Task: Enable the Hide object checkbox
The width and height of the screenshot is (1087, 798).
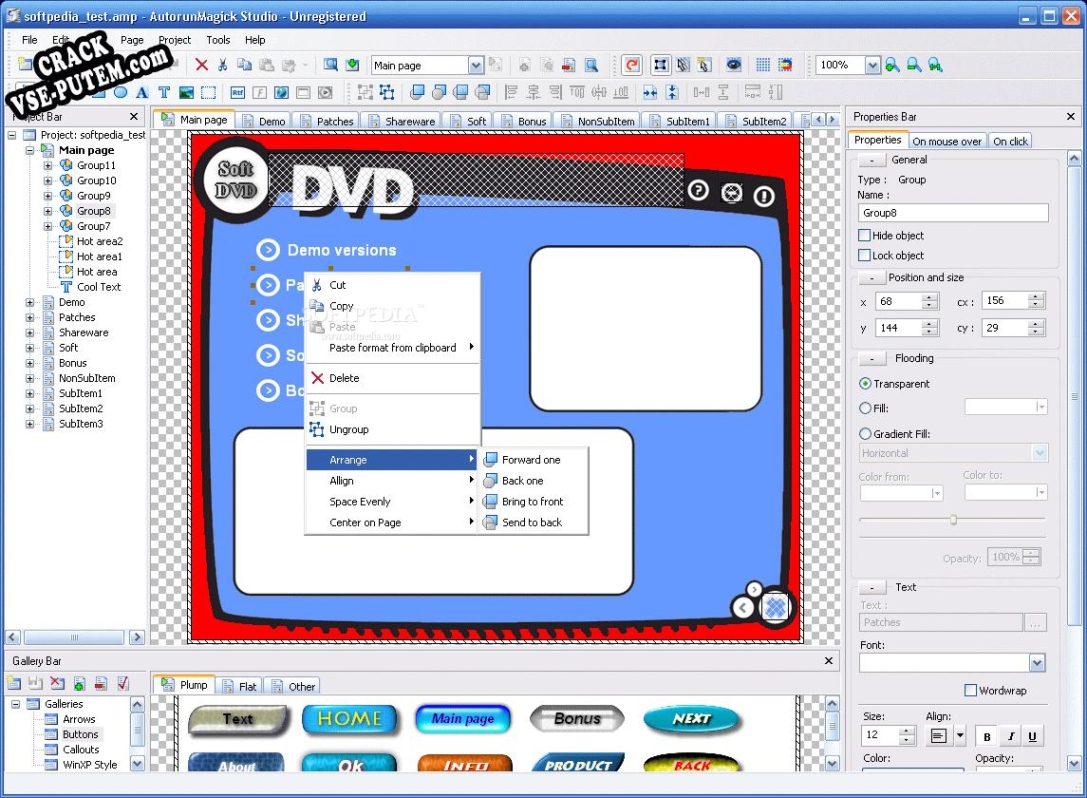Action: pyautogui.click(x=865, y=235)
